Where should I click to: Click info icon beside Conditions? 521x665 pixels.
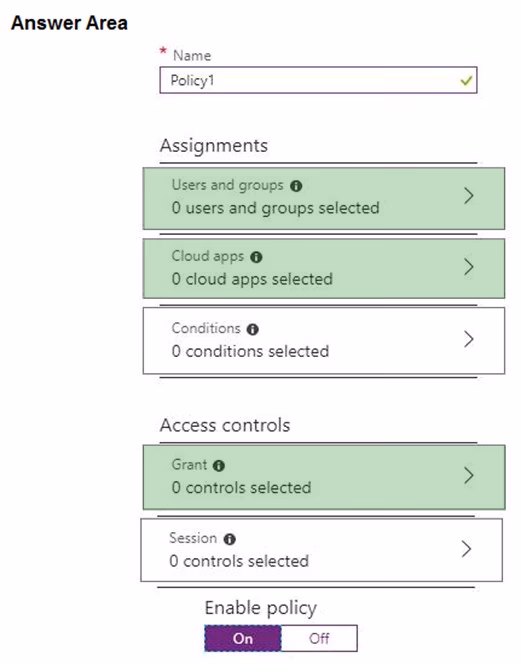(x=253, y=329)
